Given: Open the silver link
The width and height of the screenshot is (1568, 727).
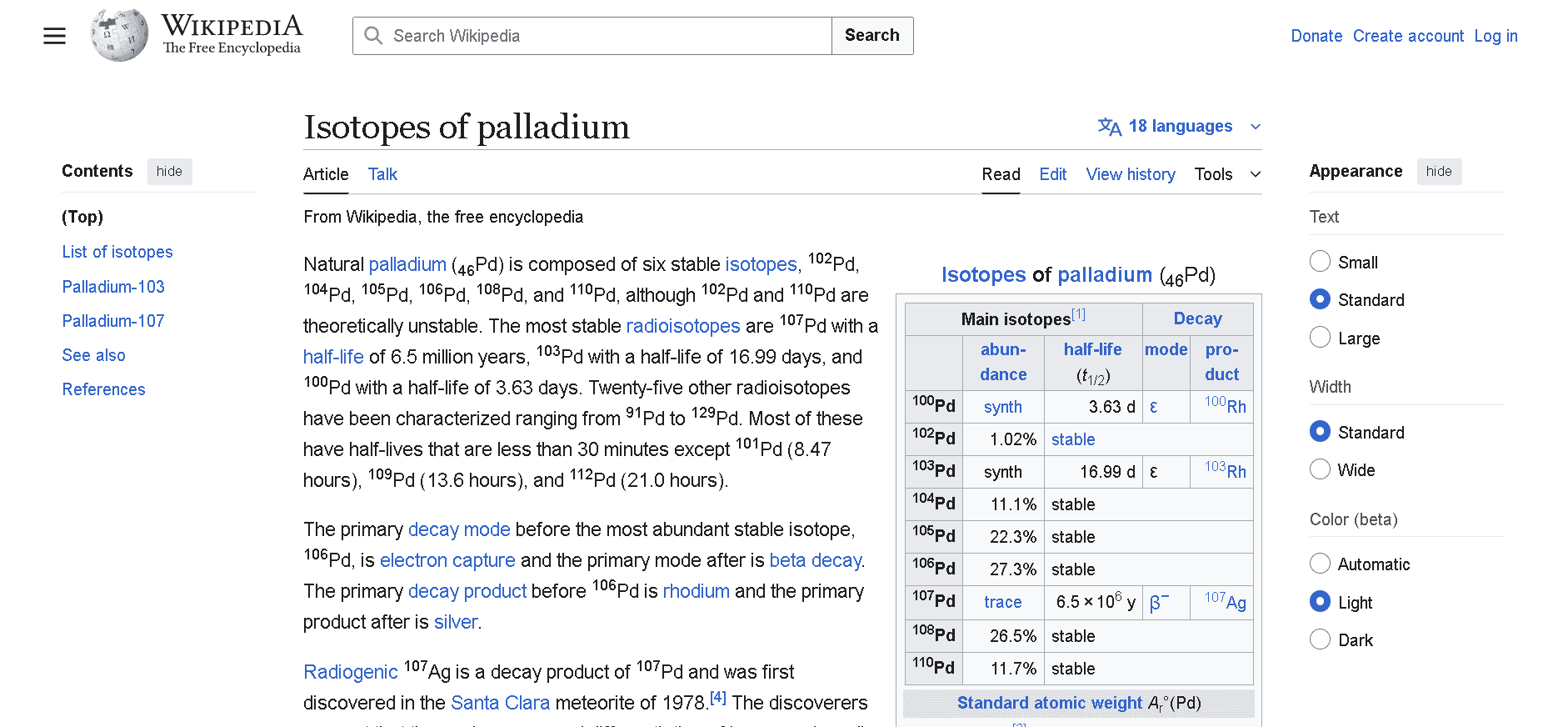Looking at the screenshot, I should click(x=456, y=622).
